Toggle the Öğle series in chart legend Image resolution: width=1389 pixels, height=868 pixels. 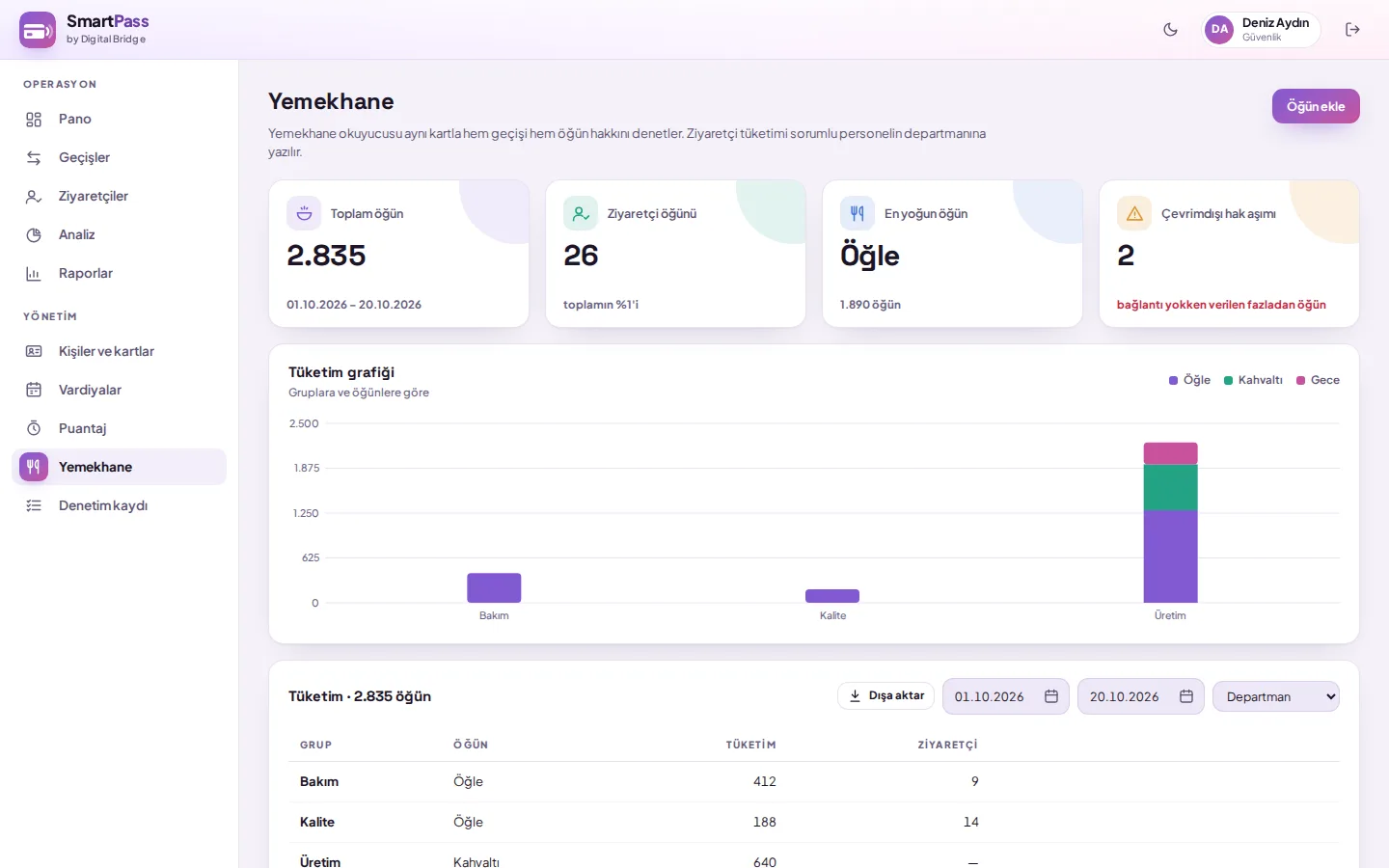[1189, 380]
